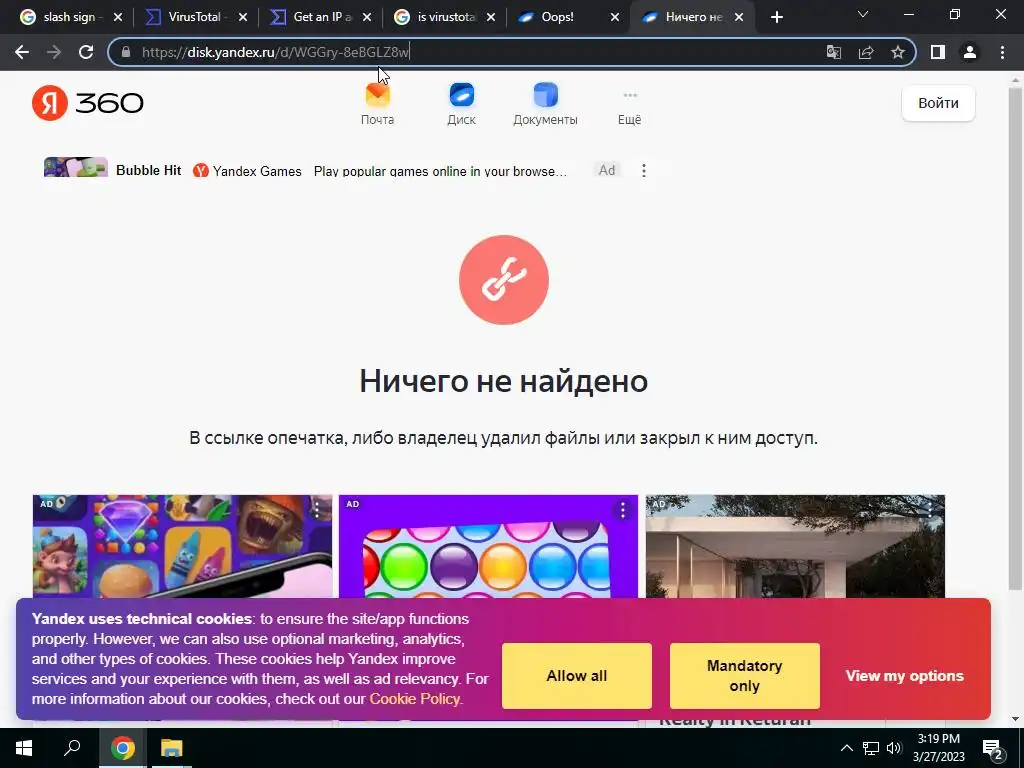Translate this page via address bar icon
Image resolution: width=1024 pixels, height=768 pixels.
834,52
